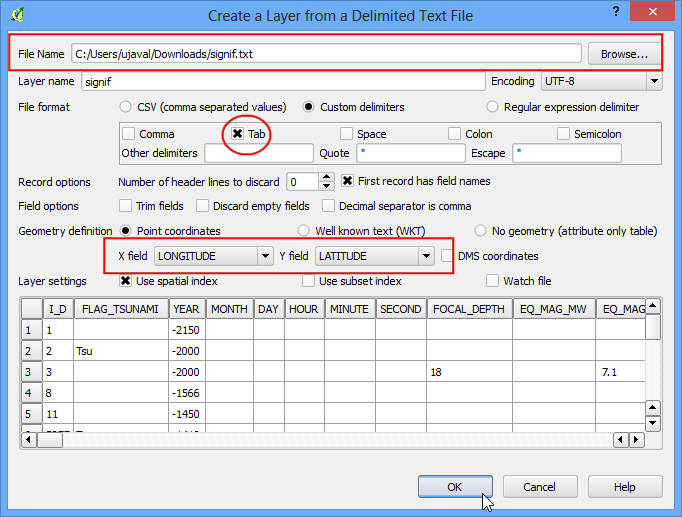682x517 pixels.
Task: Increase header lines to discard with up arrow
Action: pos(326,177)
